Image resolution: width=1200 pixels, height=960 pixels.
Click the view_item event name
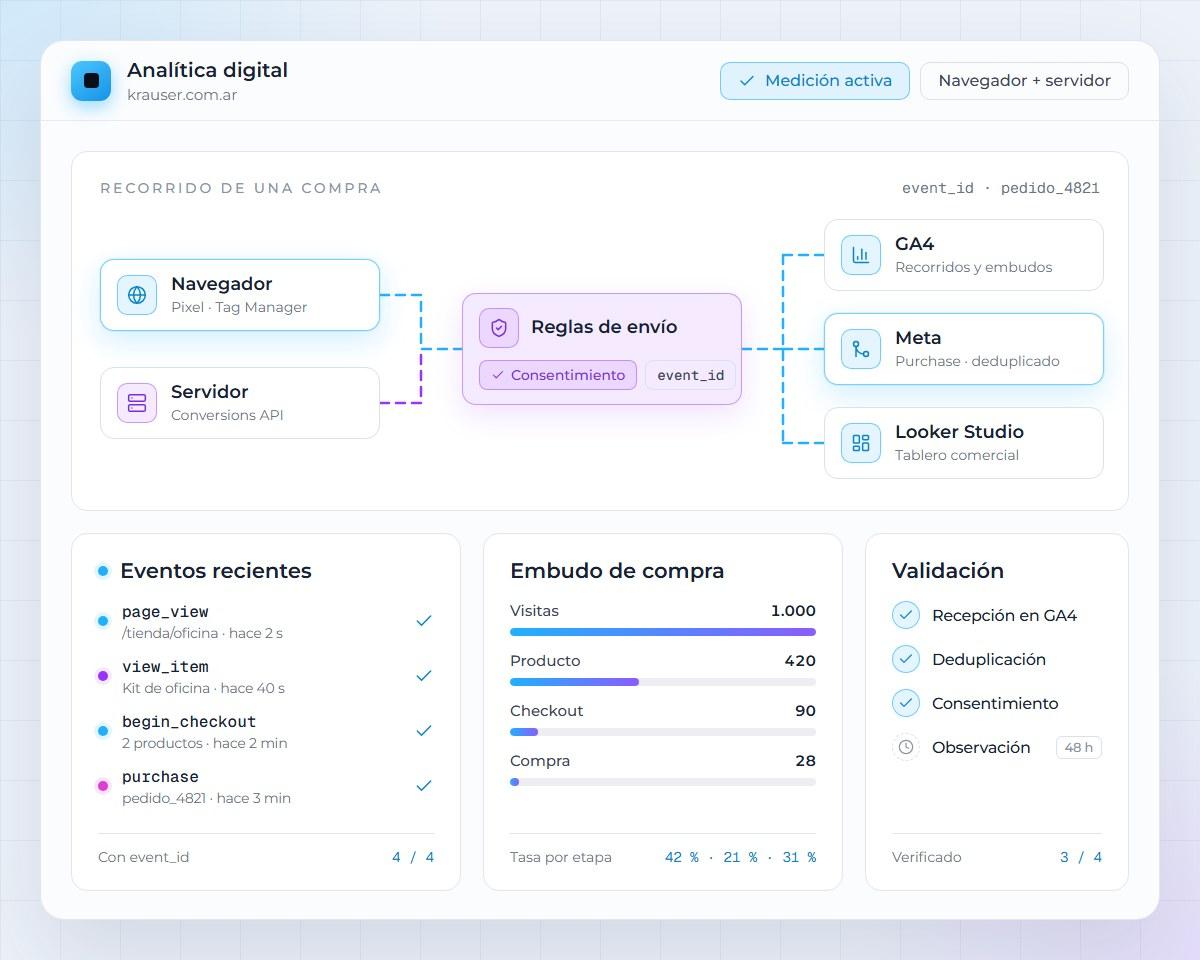pos(165,667)
